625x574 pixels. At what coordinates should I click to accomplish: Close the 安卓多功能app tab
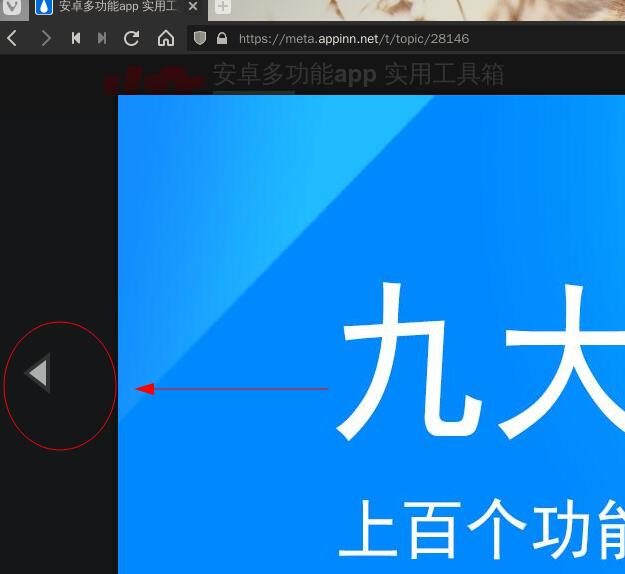(x=193, y=7)
